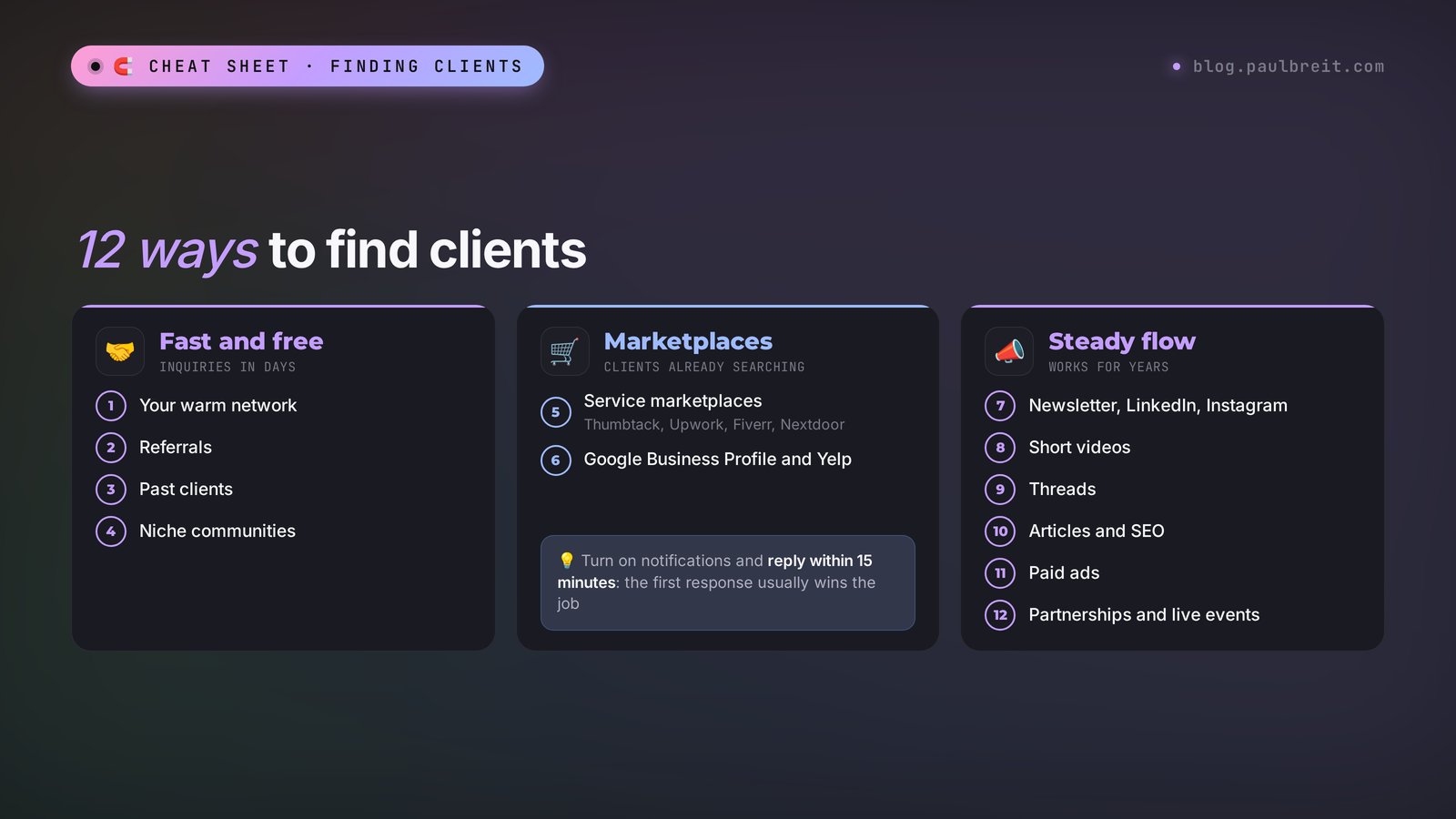Click the Short videos item
Screen dimensions: 1456x819
point(1079,448)
